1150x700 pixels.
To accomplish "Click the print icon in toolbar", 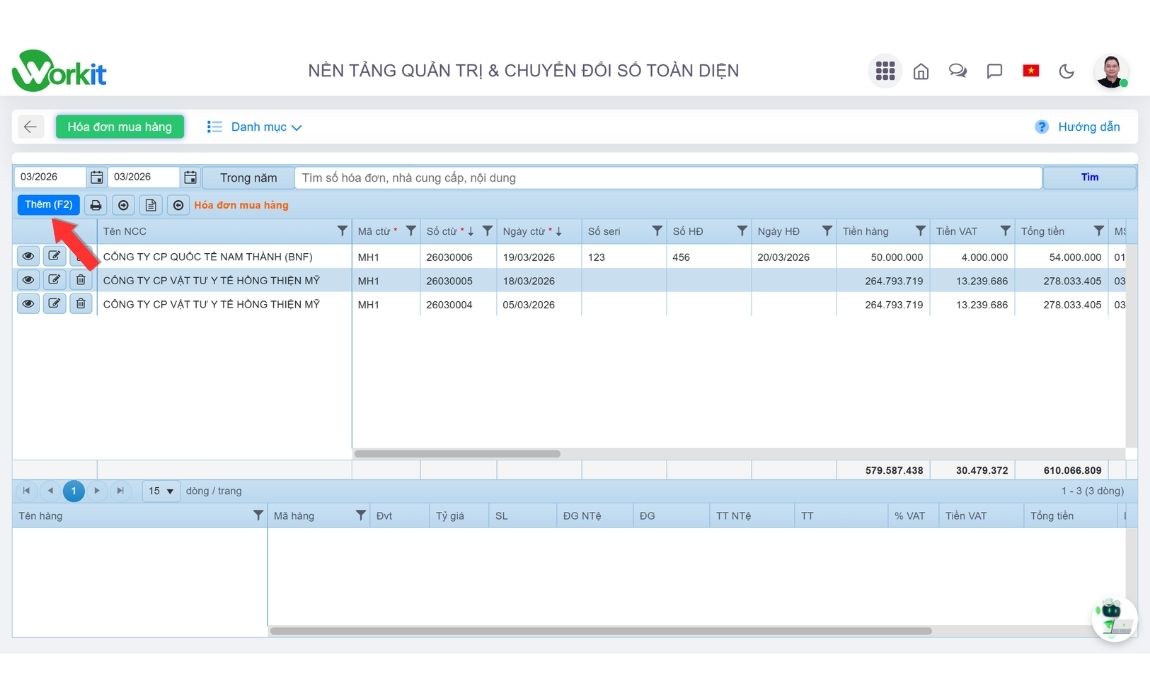I will click(96, 205).
